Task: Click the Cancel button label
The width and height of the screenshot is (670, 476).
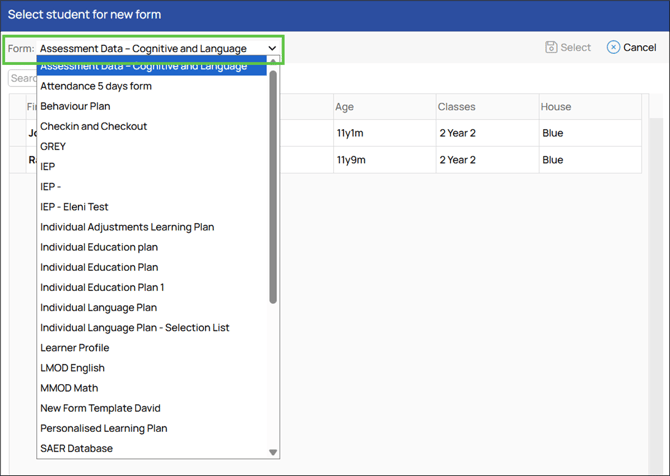Action: [639, 48]
